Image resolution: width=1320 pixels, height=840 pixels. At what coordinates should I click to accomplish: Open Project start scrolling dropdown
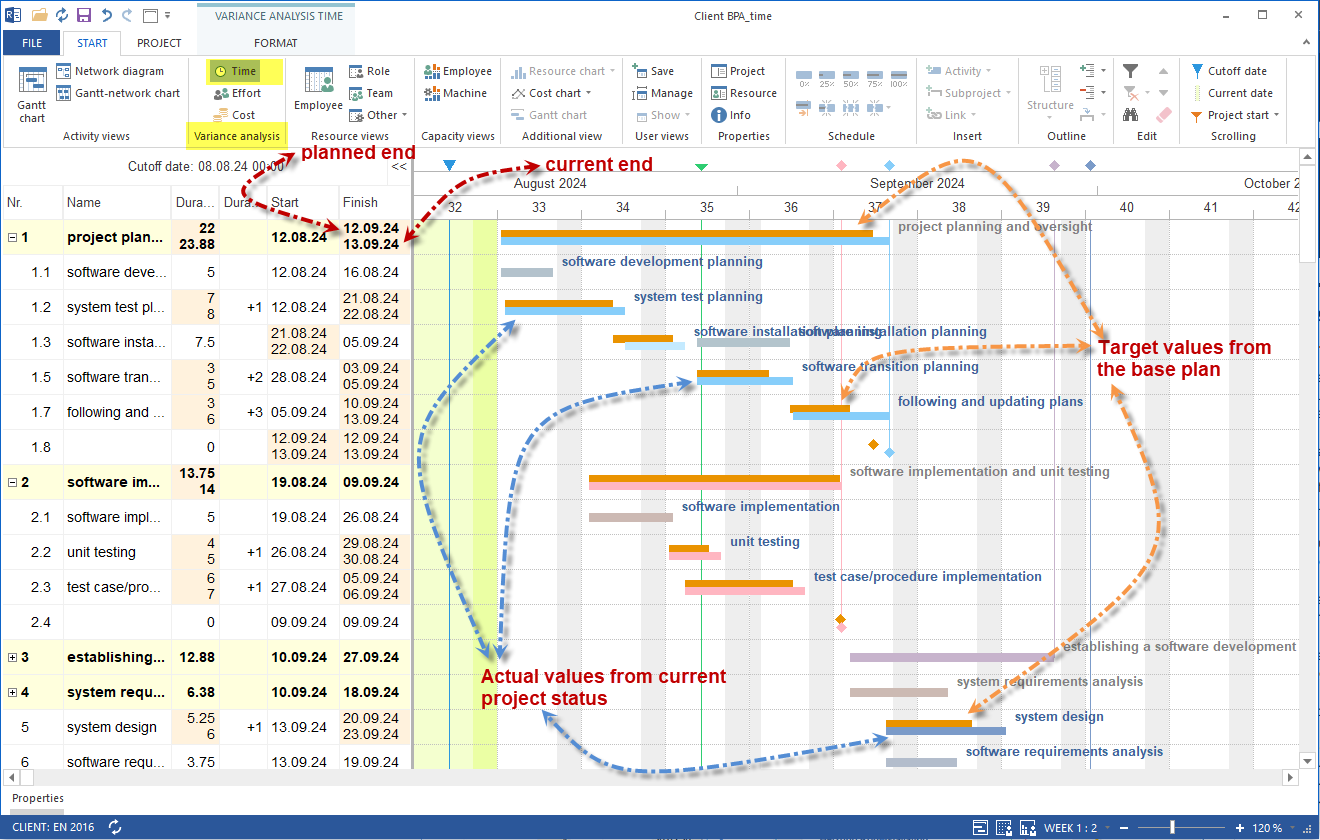coord(1234,115)
